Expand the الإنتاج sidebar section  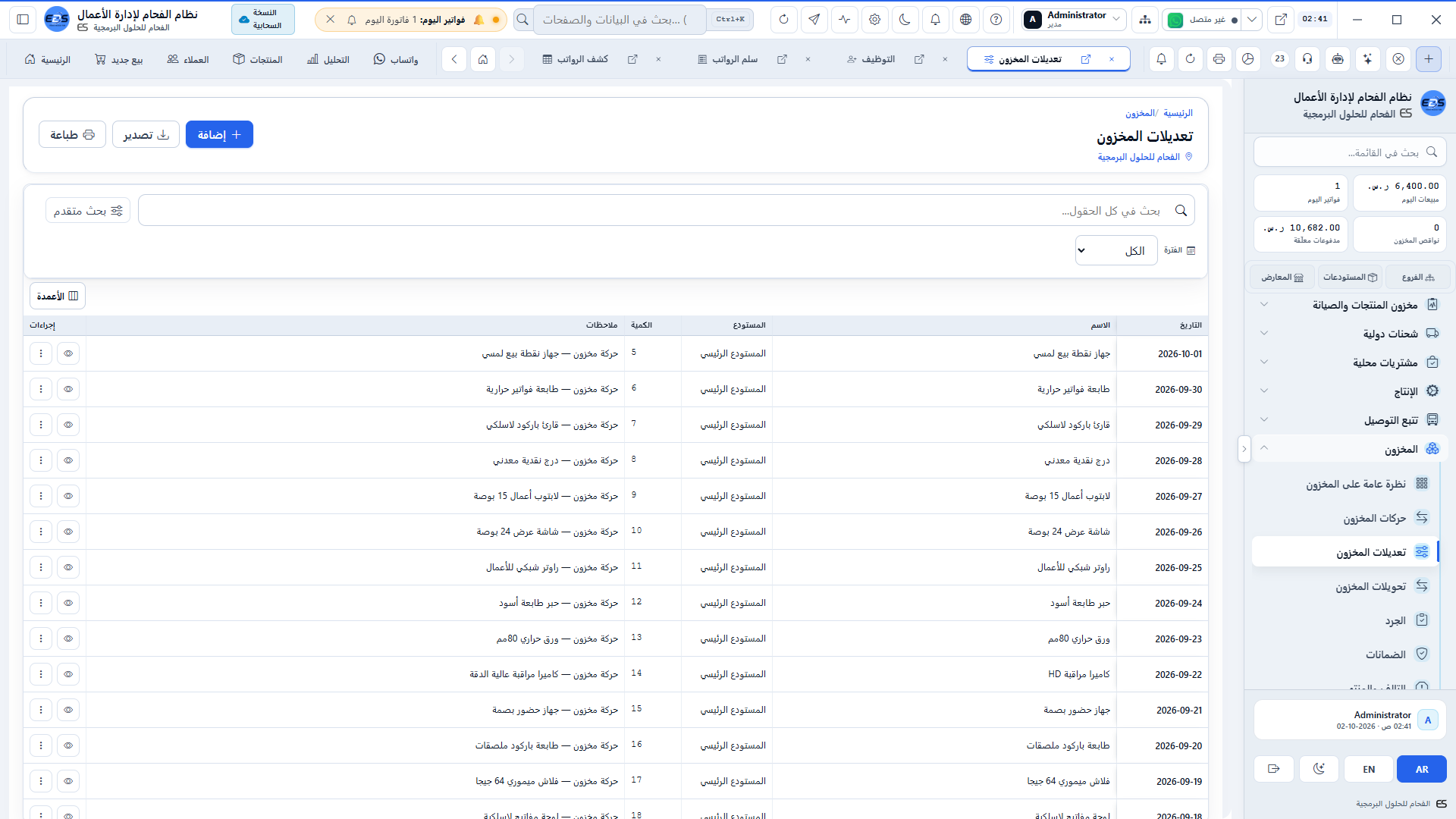click(x=1350, y=391)
